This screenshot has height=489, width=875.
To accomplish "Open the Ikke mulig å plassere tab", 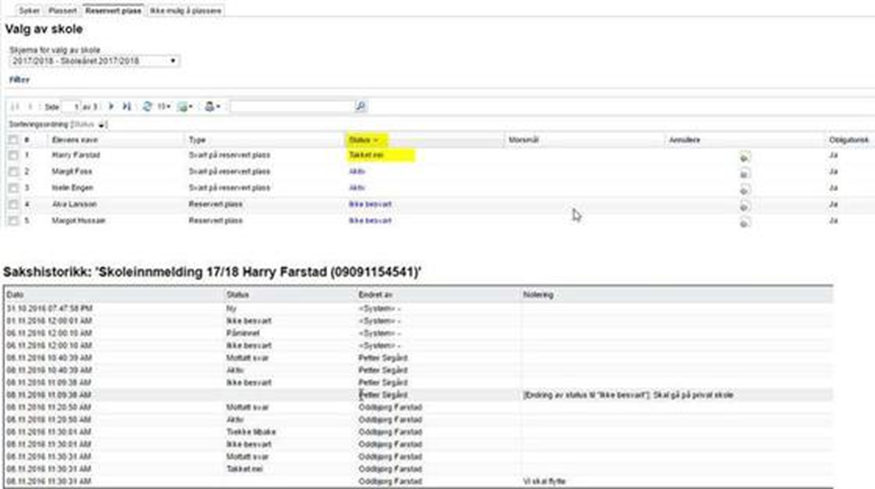I will click(x=186, y=11).
